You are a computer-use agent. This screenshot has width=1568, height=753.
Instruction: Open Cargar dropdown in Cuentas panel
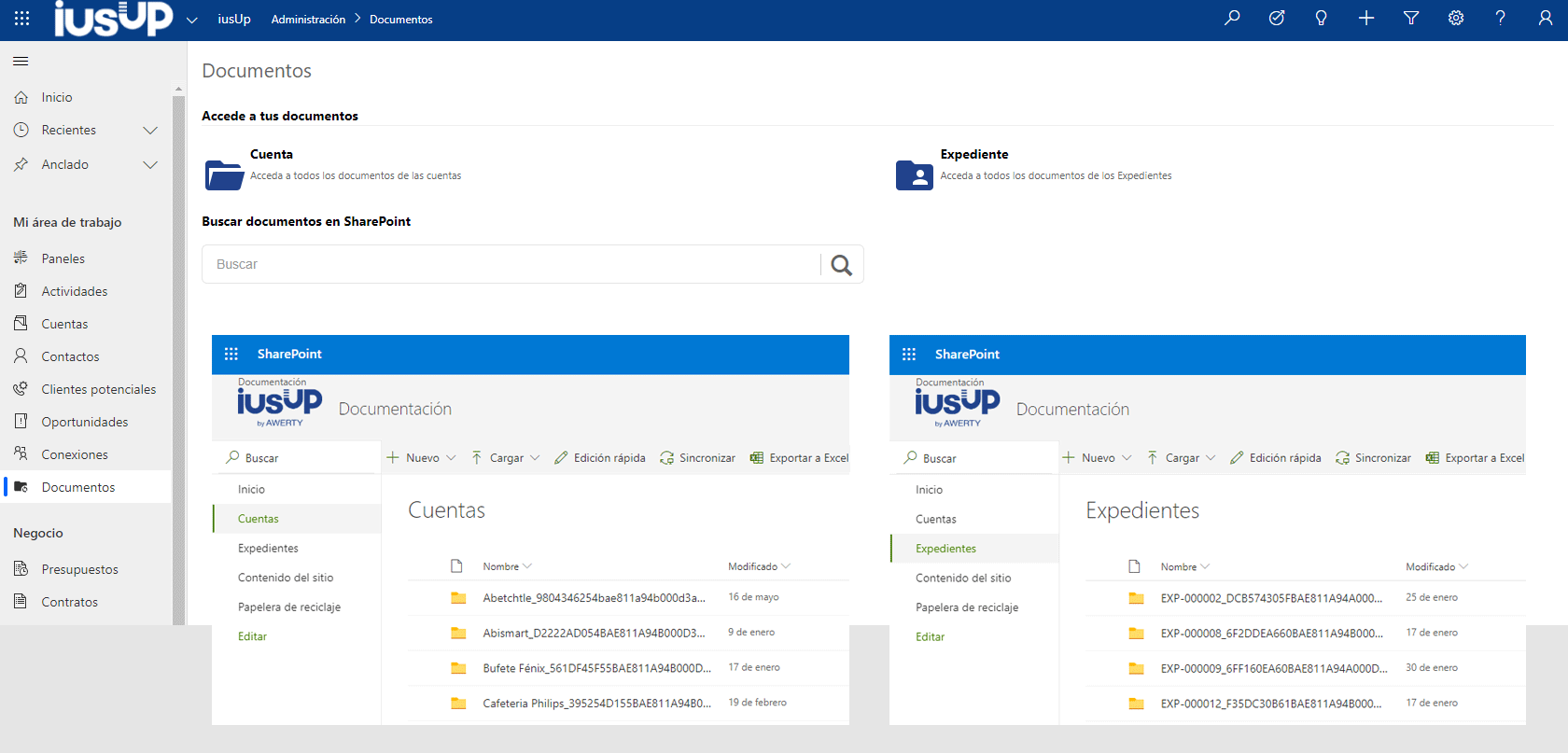pyautogui.click(x=505, y=458)
